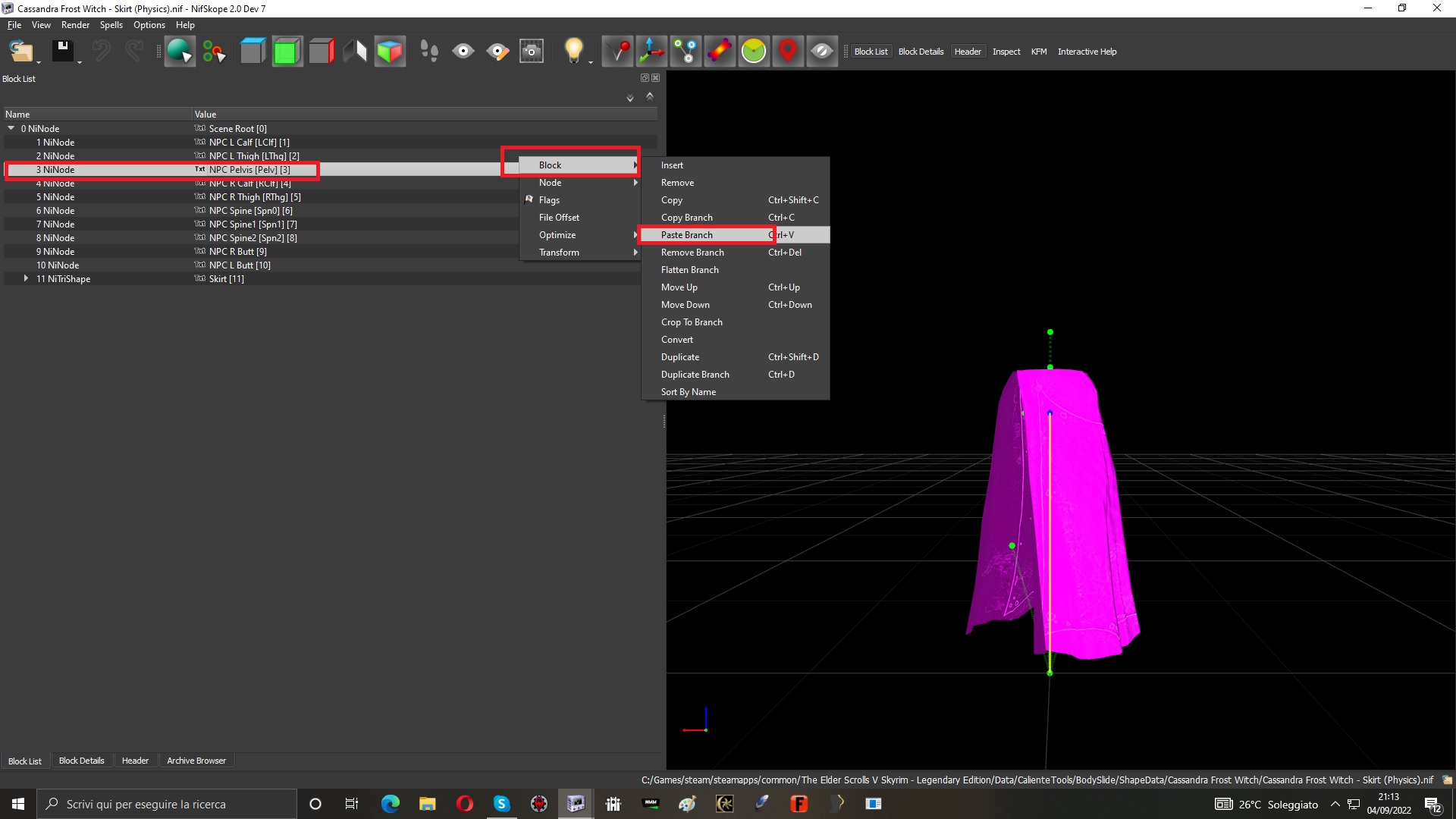Viewport: 1456px width, 819px height.
Task: Open the Help menu
Action: click(185, 25)
